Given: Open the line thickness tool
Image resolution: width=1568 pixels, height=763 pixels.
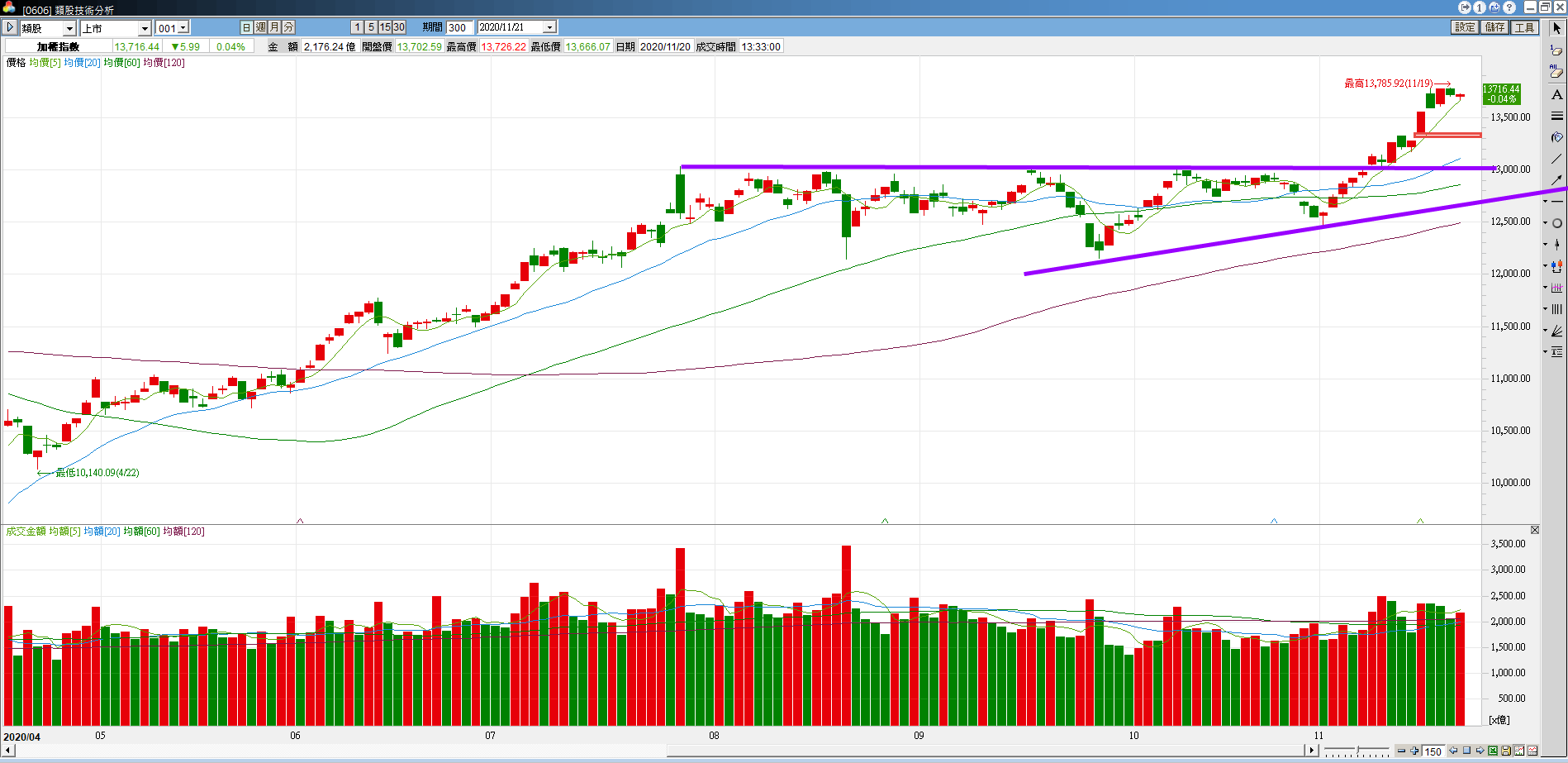Looking at the screenshot, I should [1556, 116].
